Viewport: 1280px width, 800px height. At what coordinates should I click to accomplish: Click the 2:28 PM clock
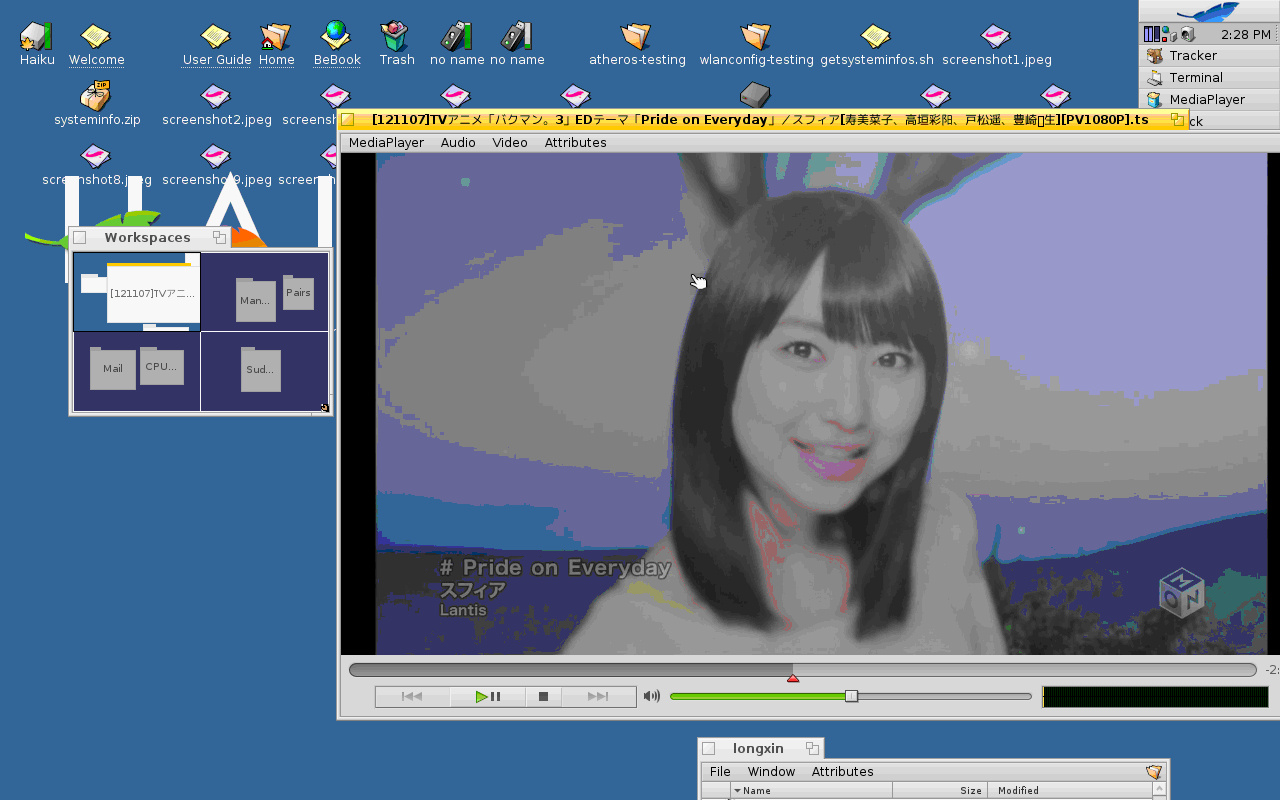1246,34
